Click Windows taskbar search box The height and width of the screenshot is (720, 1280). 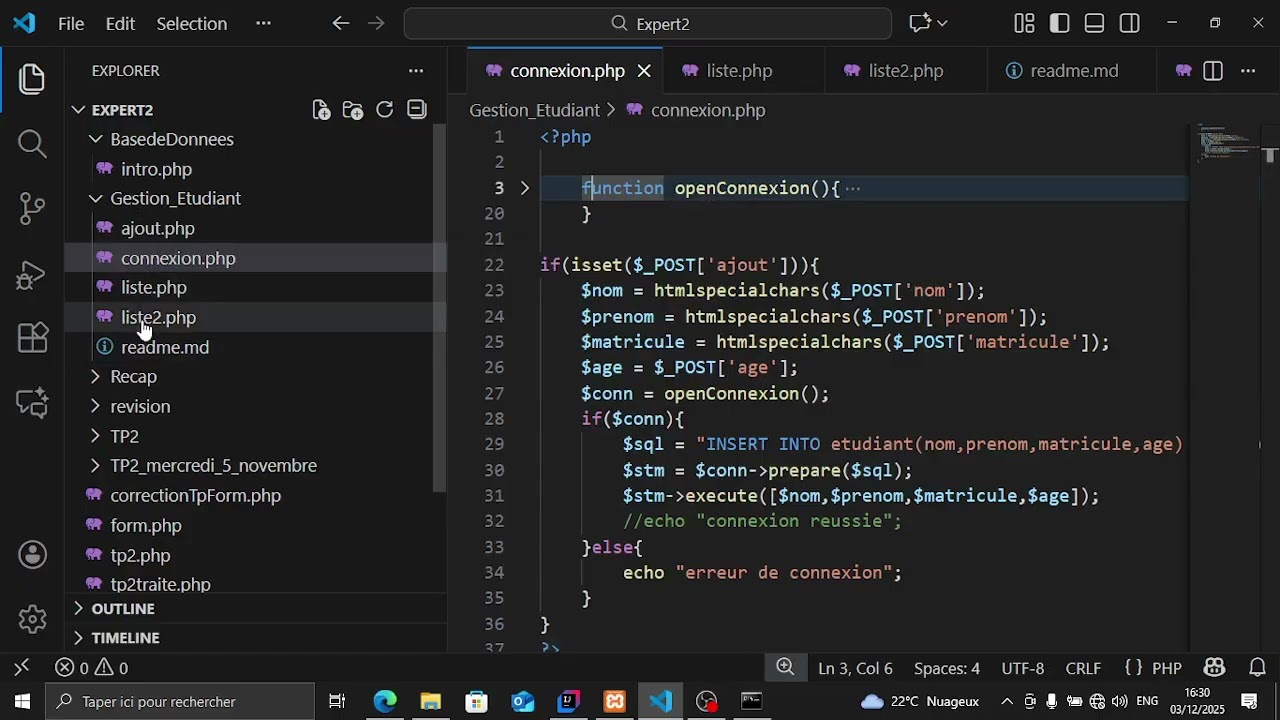[182, 701]
